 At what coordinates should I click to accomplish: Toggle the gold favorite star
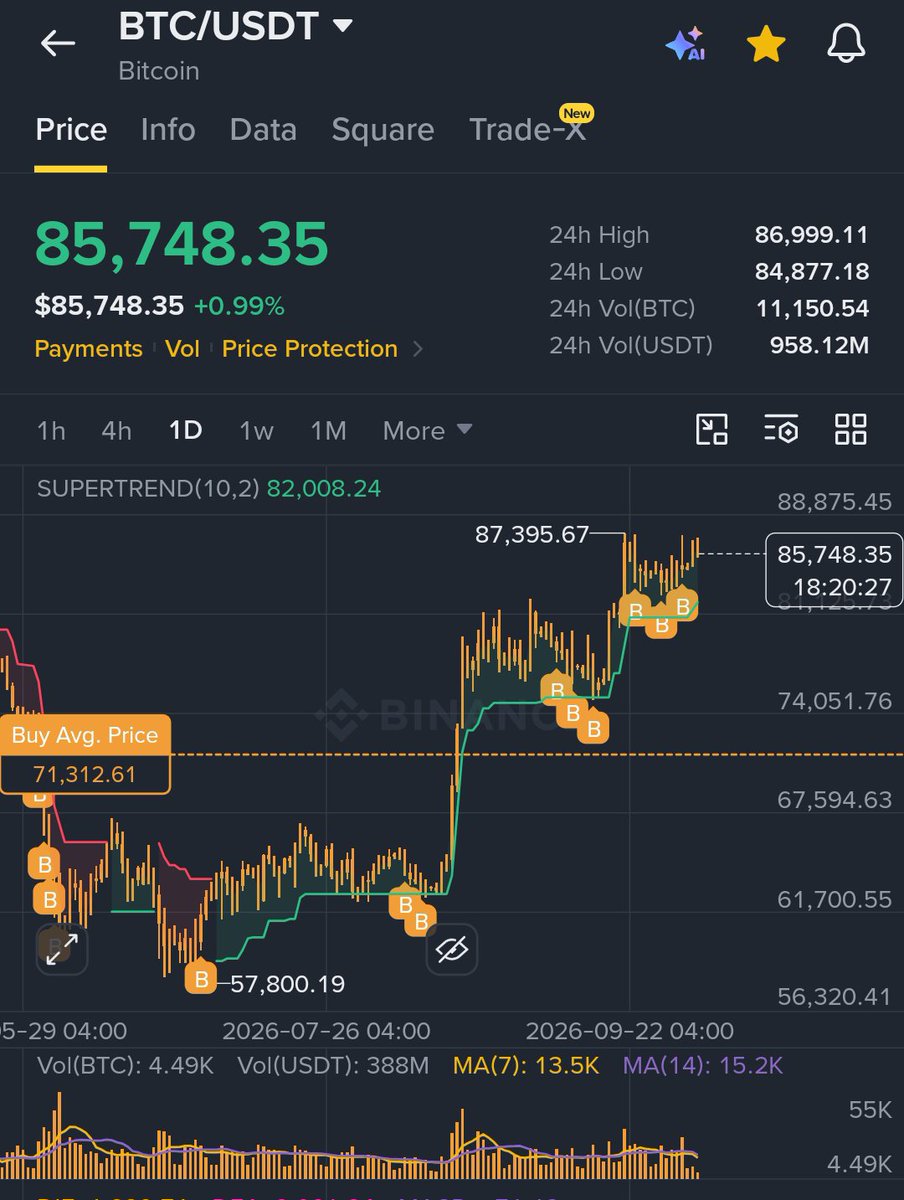coord(766,44)
